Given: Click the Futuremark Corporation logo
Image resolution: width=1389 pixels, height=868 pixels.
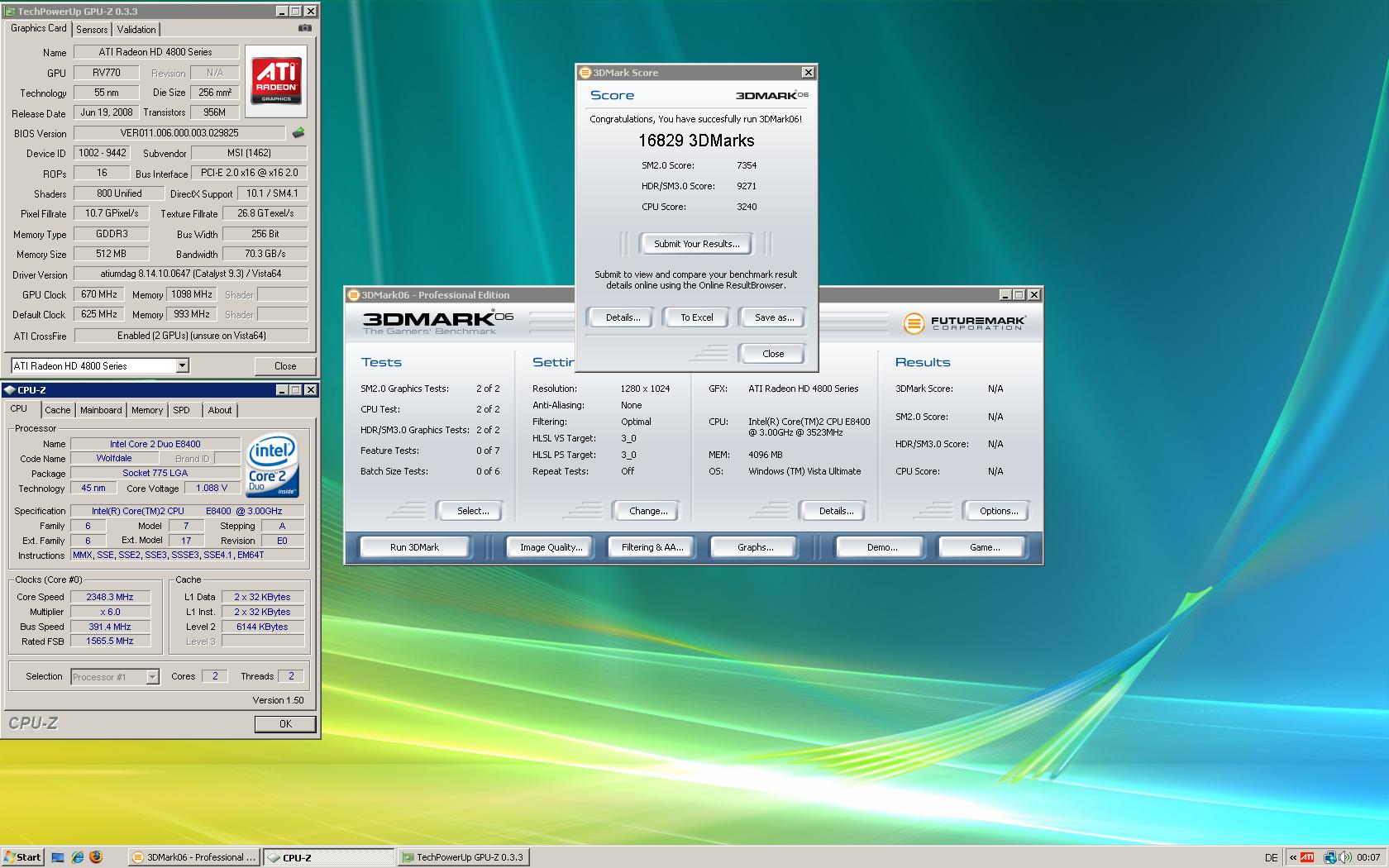Looking at the screenshot, I should point(964,322).
